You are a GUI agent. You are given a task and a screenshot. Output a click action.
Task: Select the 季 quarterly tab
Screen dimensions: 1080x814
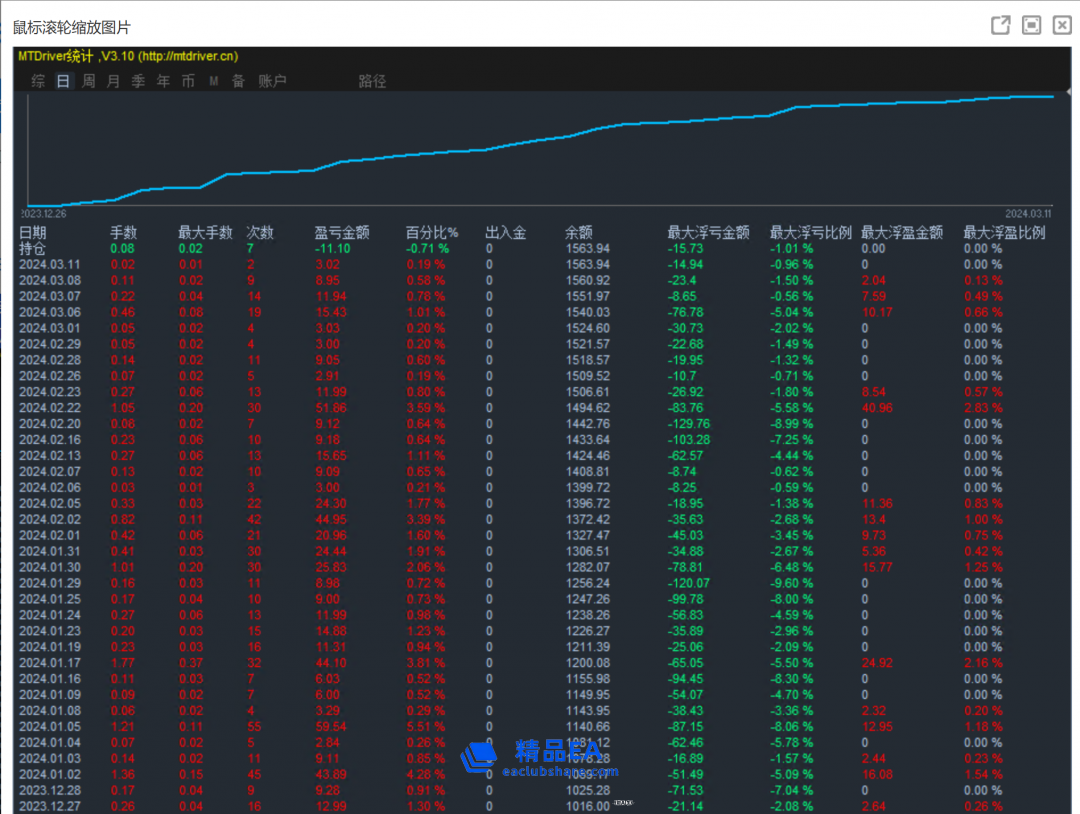click(138, 81)
